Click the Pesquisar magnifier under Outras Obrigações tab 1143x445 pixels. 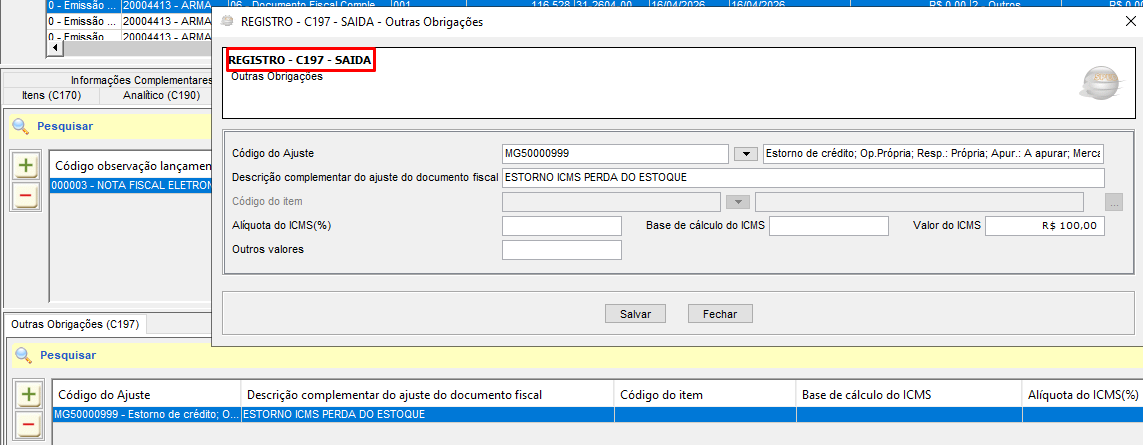tap(20, 355)
